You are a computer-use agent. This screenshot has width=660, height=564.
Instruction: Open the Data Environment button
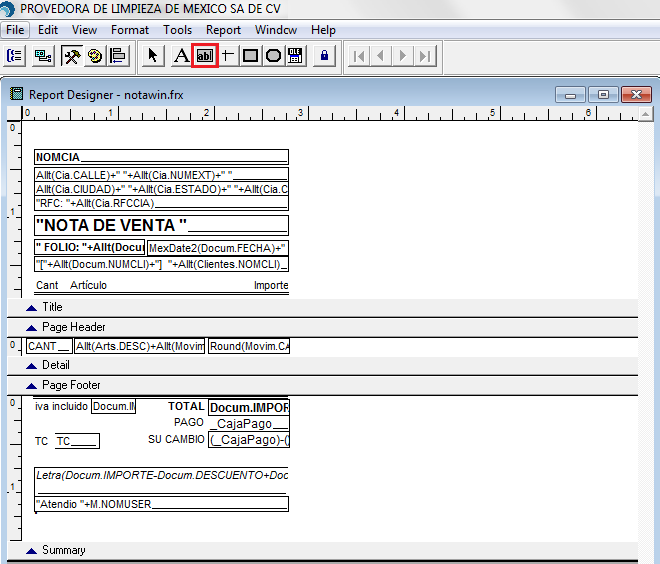43,56
